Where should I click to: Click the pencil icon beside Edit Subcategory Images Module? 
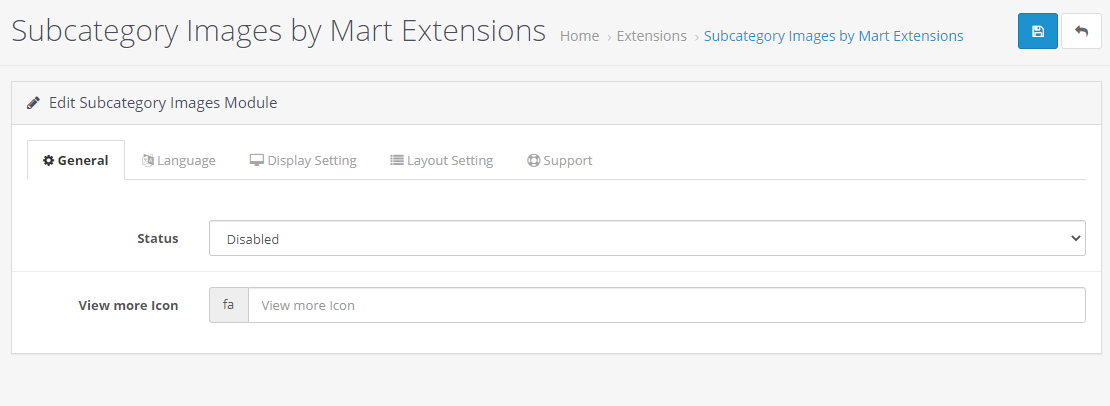click(x=33, y=103)
